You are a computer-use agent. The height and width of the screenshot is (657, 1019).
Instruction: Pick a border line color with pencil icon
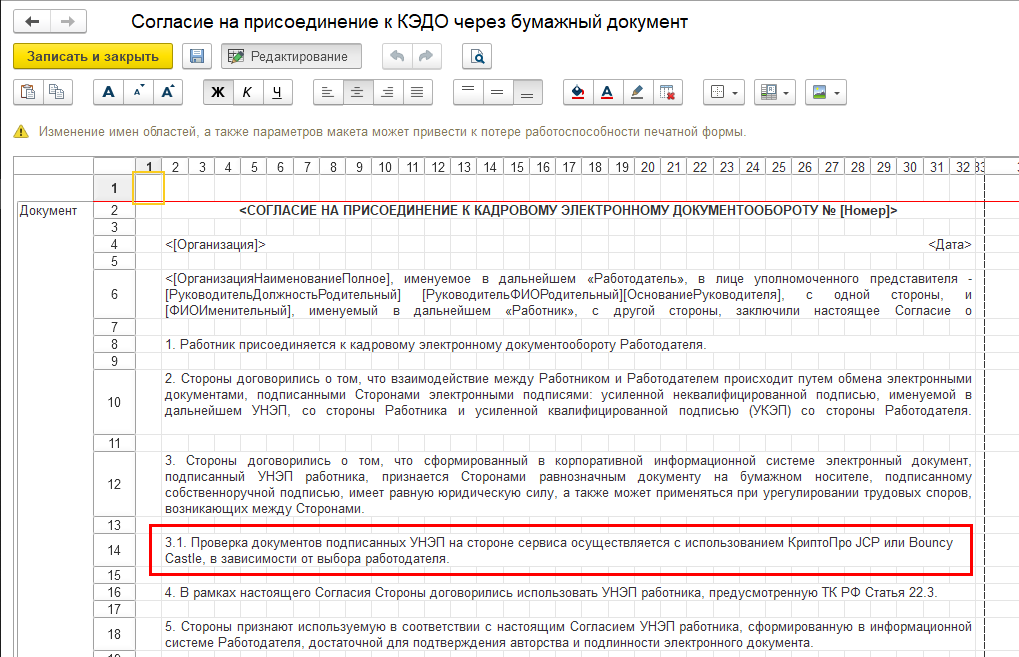point(637,92)
